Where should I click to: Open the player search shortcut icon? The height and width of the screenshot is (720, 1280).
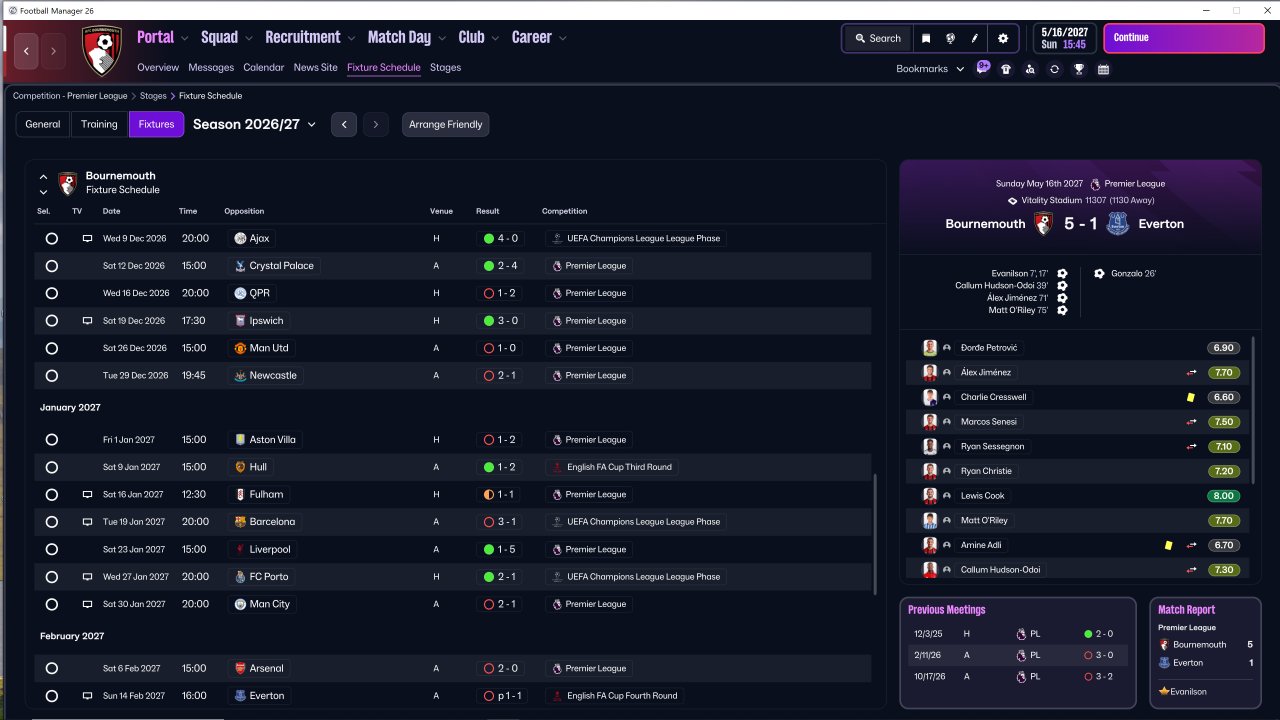(x=1030, y=69)
